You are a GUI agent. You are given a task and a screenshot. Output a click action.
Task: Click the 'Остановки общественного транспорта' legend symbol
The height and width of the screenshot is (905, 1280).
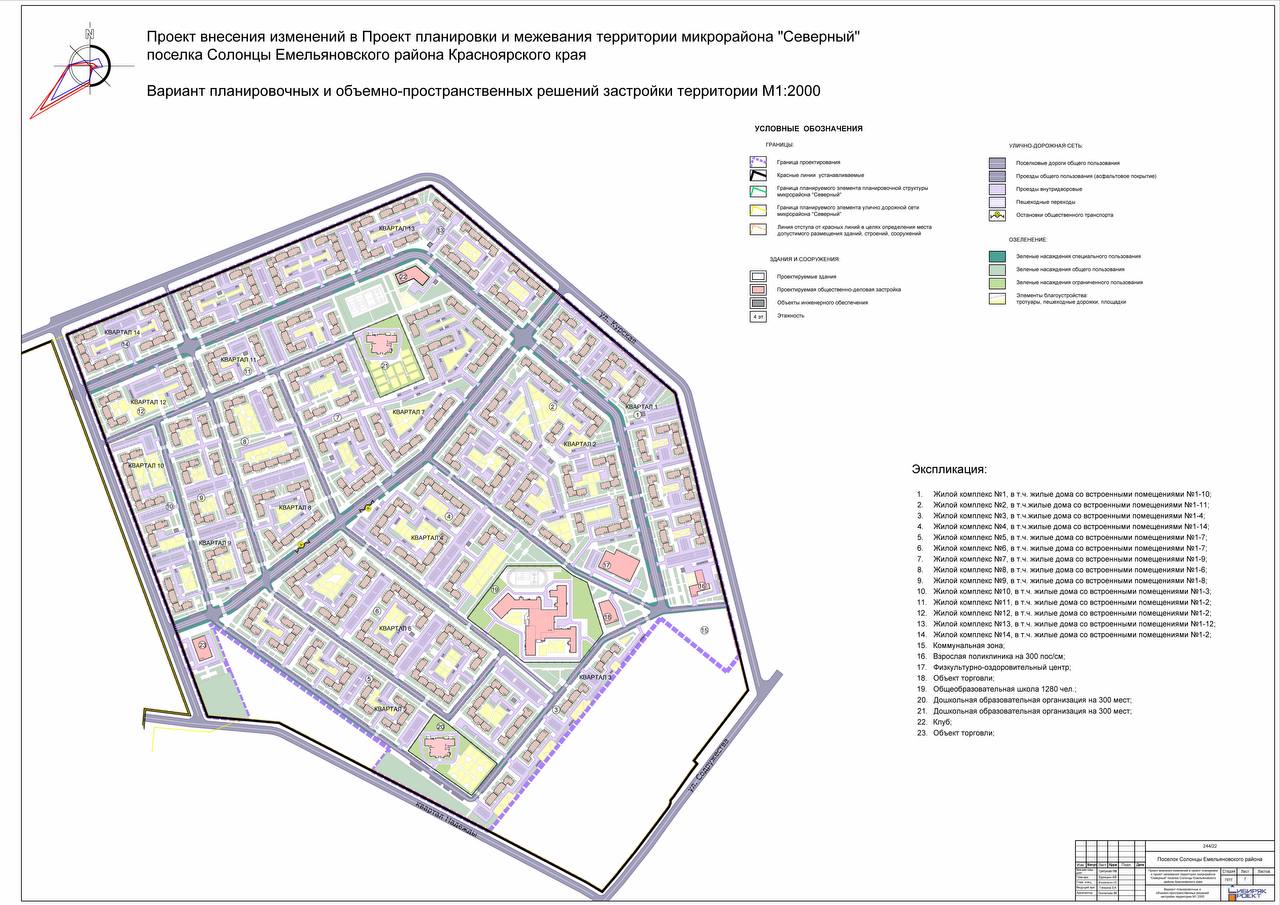[x=997, y=215]
